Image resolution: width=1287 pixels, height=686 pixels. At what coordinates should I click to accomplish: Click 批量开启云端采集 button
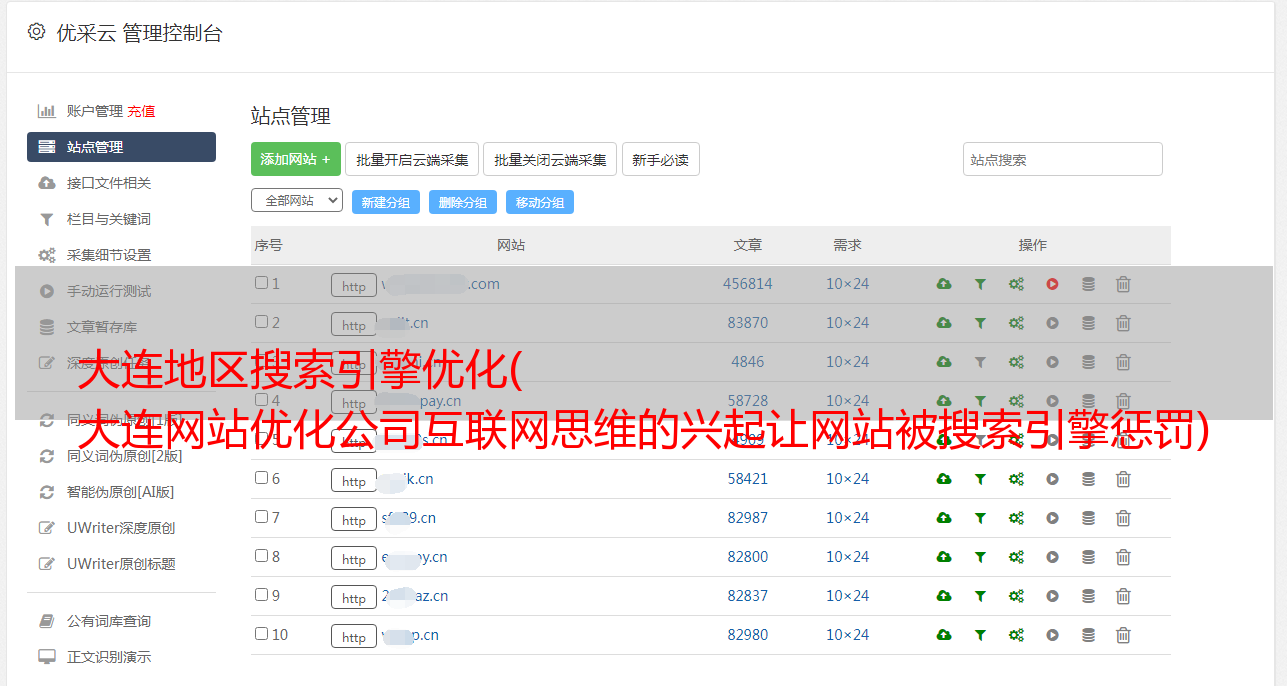(x=412, y=159)
